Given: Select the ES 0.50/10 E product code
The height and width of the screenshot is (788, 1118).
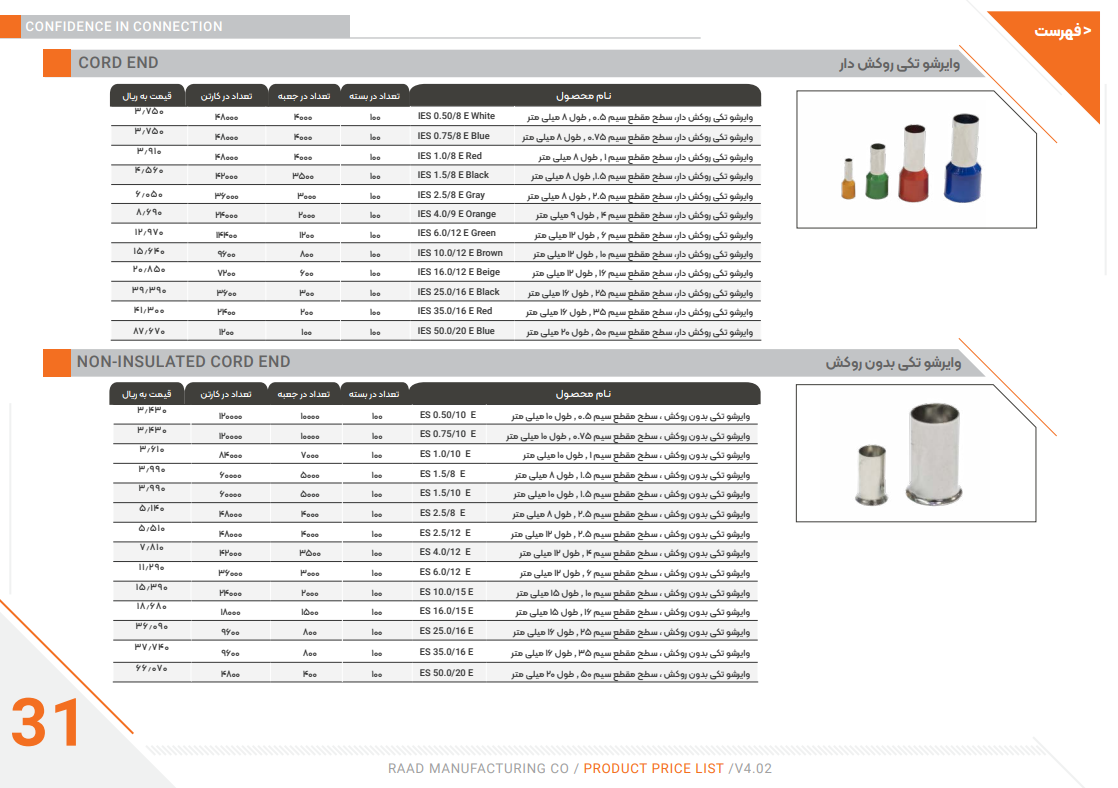Looking at the screenshot, I should tap(448, 415).
